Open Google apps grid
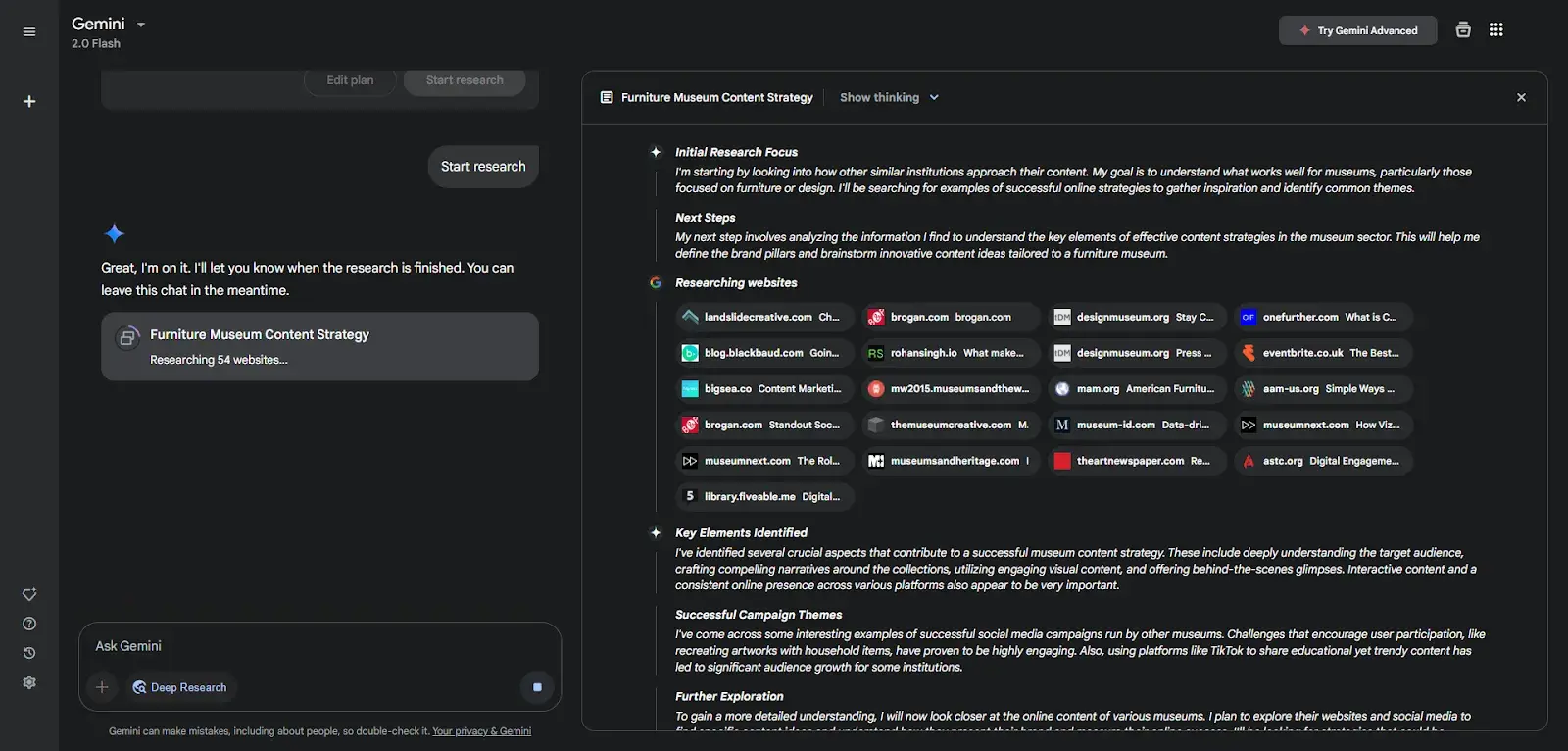 pyautogui.click(x=1495, y=29)
